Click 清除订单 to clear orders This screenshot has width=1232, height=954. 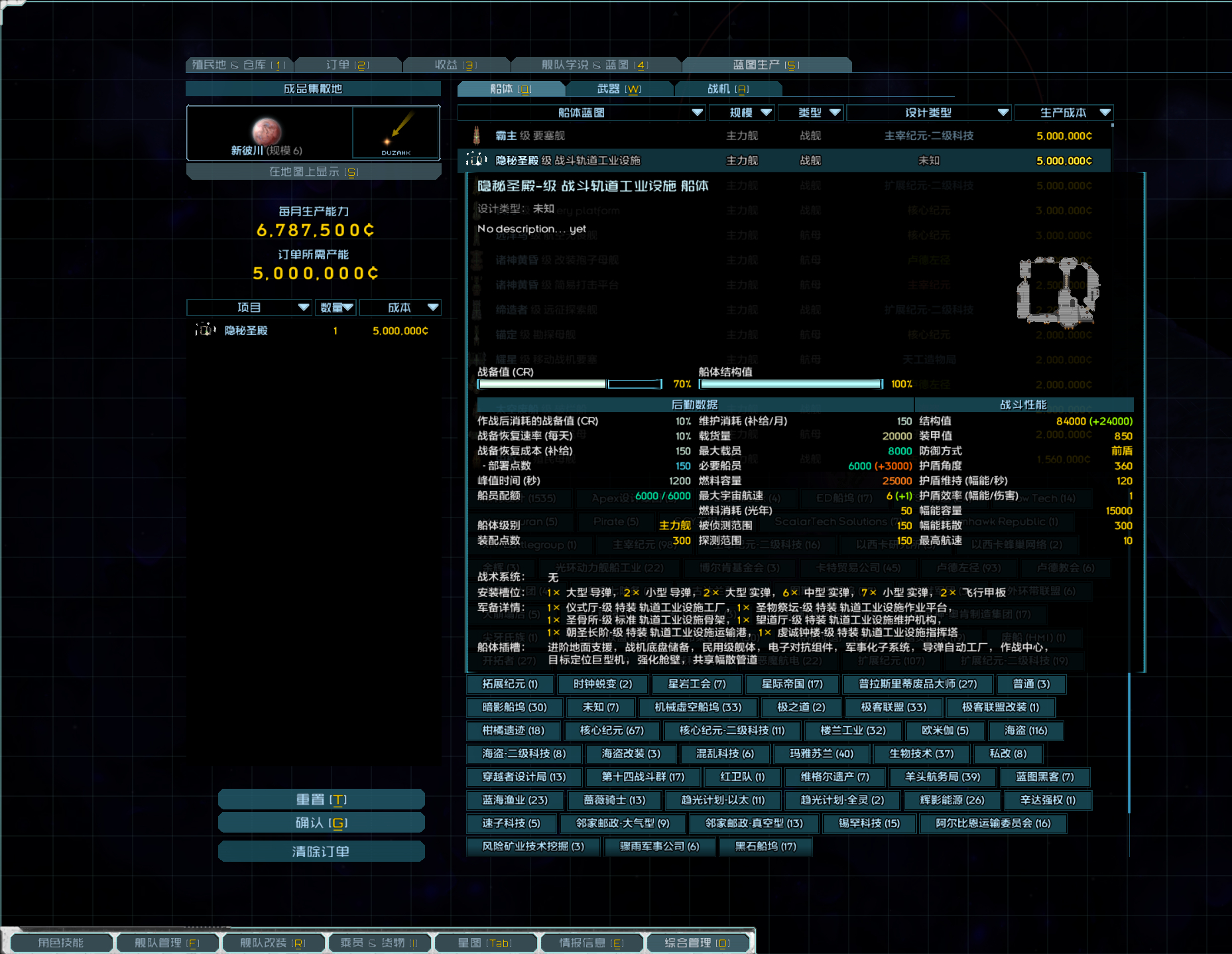[321, 851]
